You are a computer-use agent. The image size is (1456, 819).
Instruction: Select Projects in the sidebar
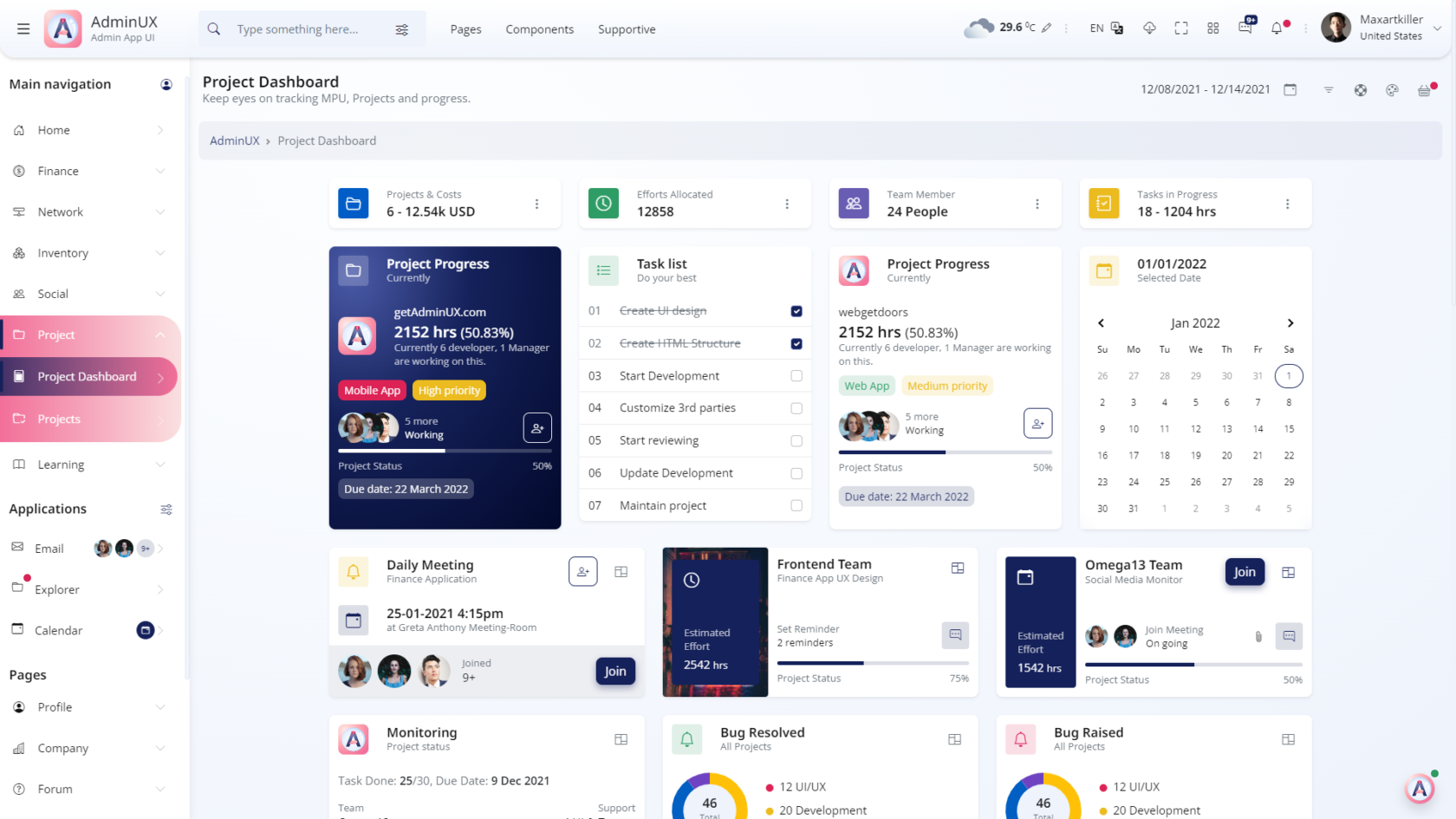(x=61, y=419)
